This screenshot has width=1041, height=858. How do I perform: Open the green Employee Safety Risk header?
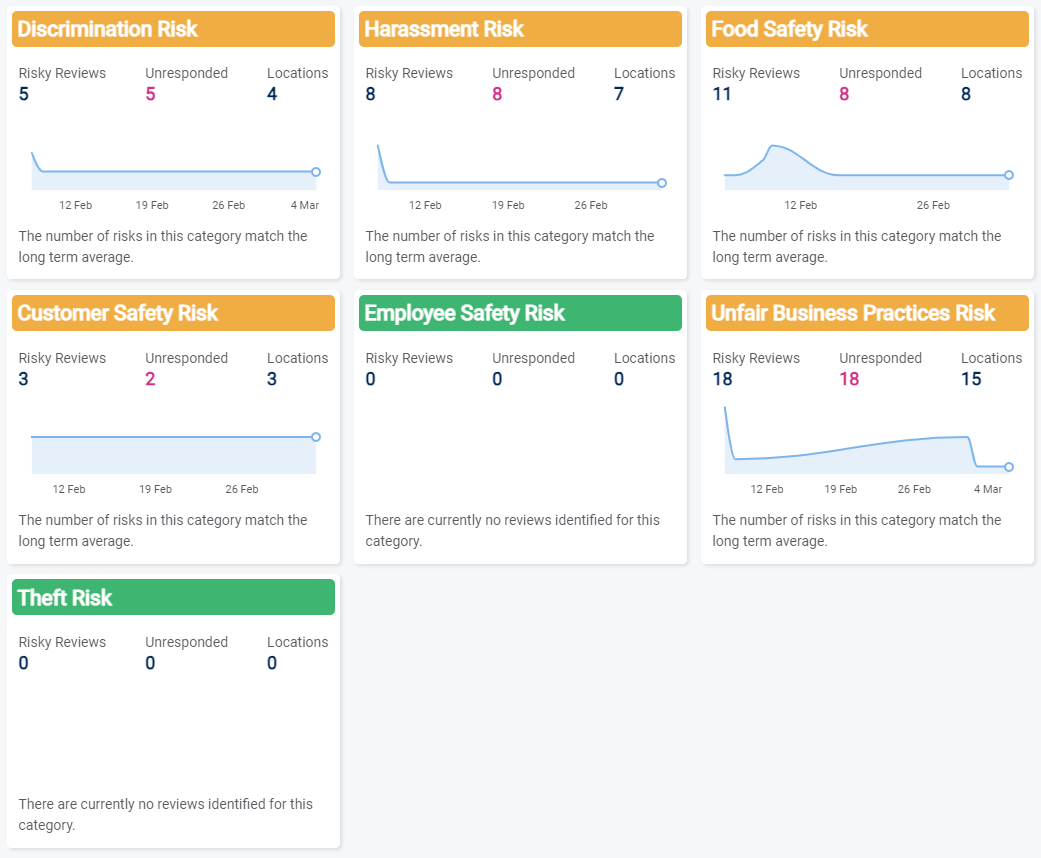coord(520,313)
